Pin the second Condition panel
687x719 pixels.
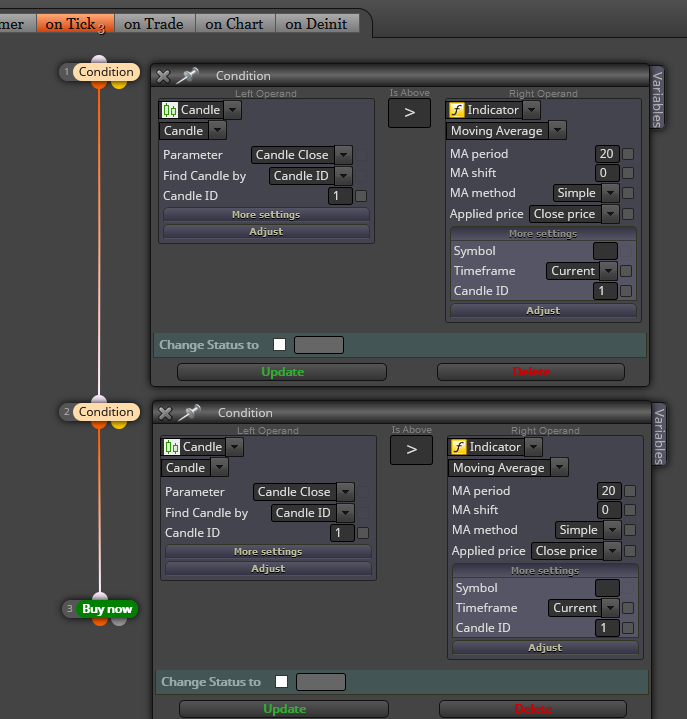(189, 412)
